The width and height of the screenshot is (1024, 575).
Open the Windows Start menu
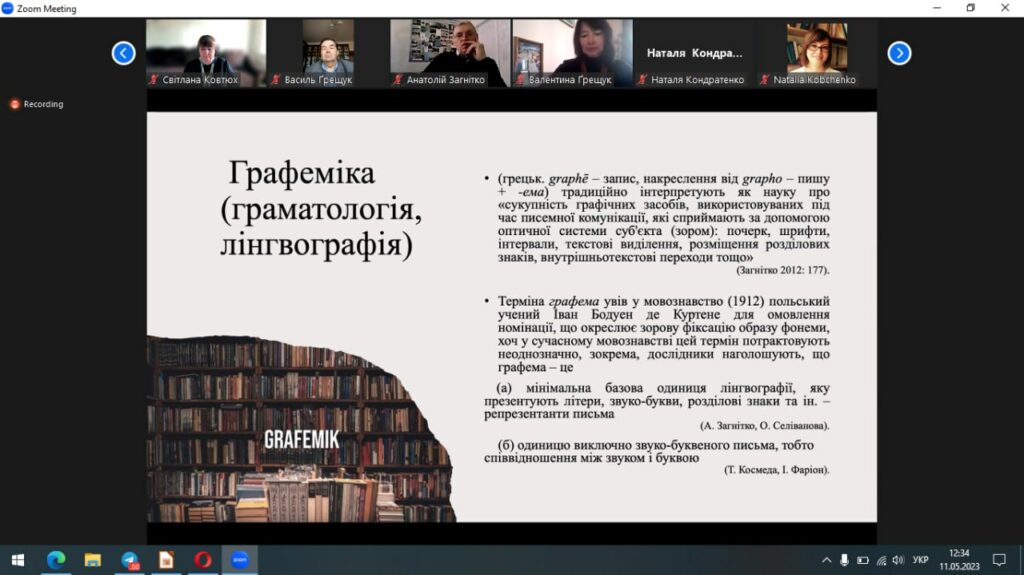coord(18,560)
